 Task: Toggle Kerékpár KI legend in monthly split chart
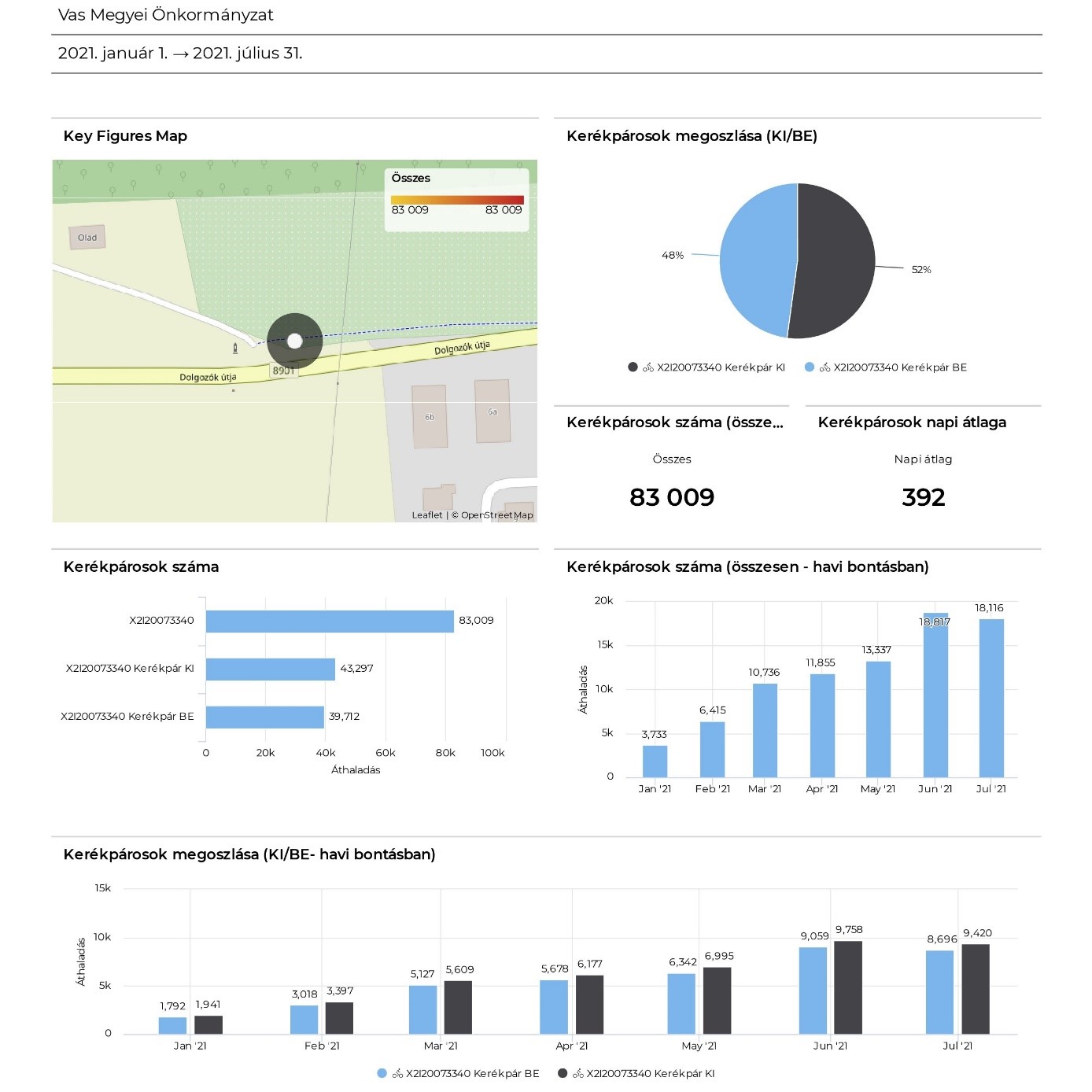(x=636, y=1073)
